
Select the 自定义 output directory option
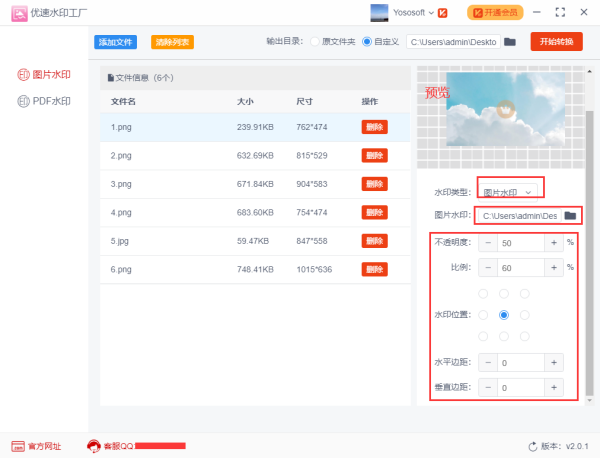367,42
